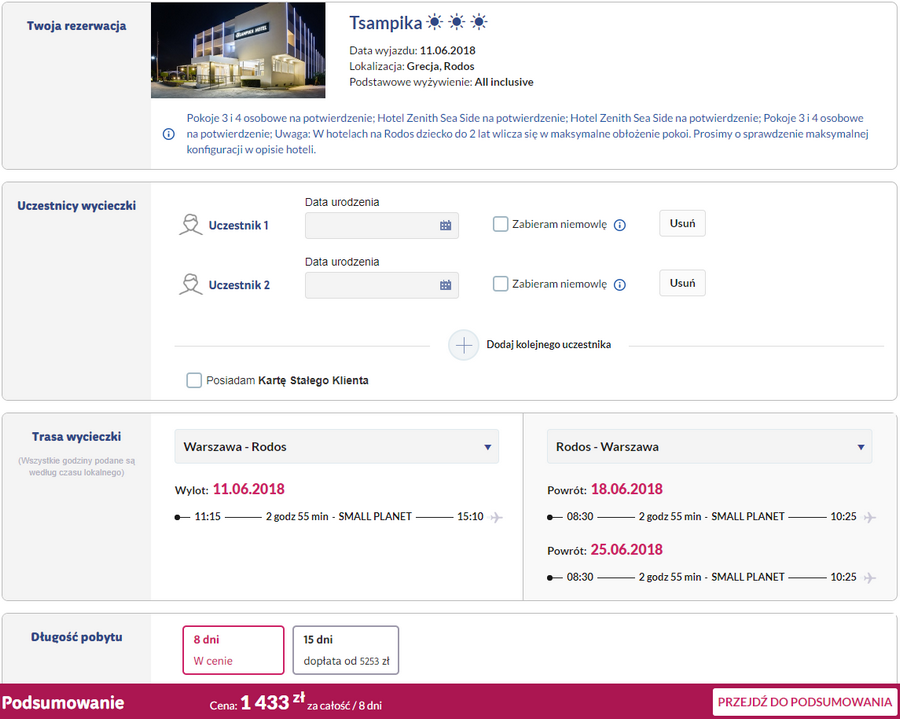Remove Uczestnik 2 with Usuń button
Image resolution: width=900 pixels, height=719 pixels.
(682, 283)
